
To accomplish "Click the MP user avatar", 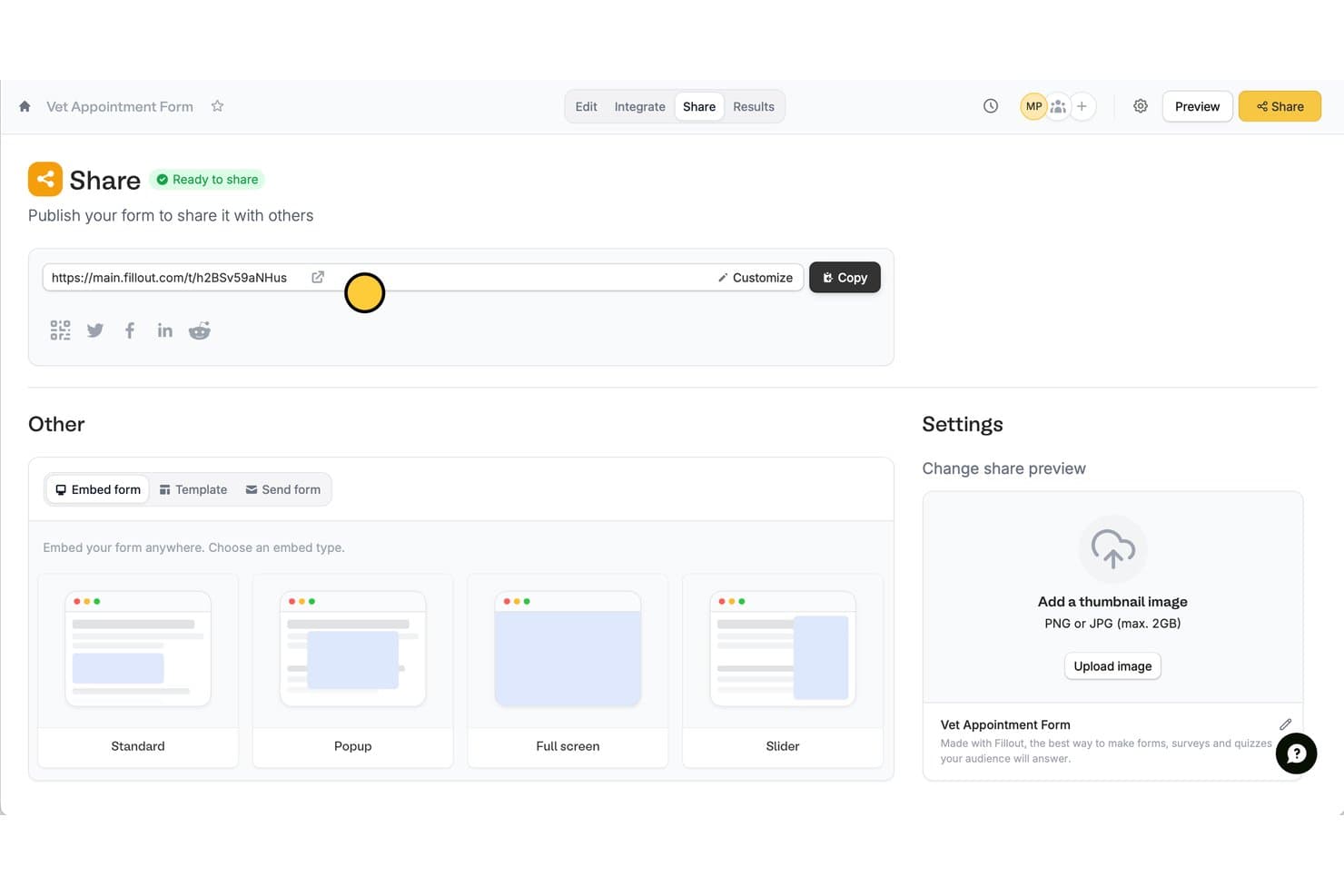I will click(x=1033, y=106).
